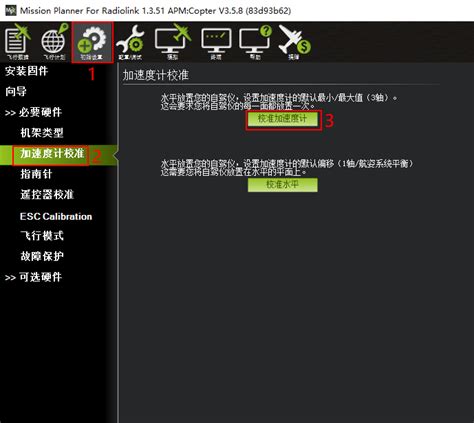The width and height of the screenshot is (474, 423).
Task: Open the 帮助 help monitor icon
Action: click(255, 42)
